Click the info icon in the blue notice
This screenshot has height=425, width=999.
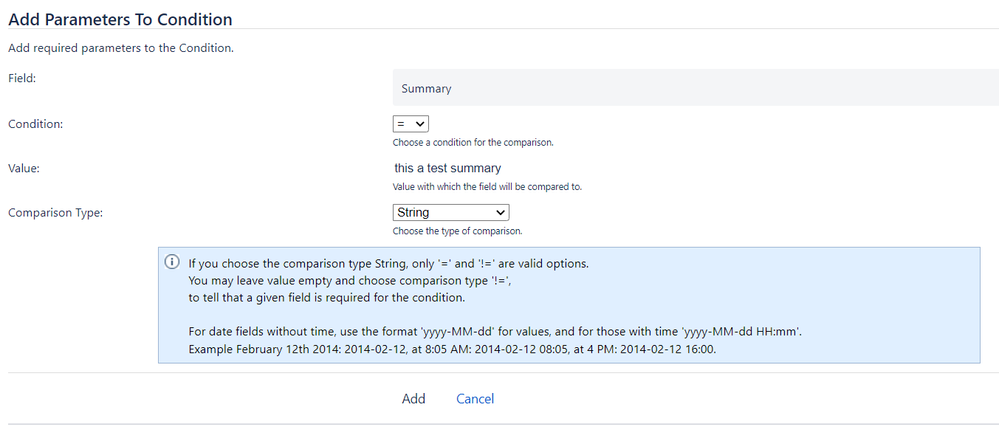tap(171, 263)
